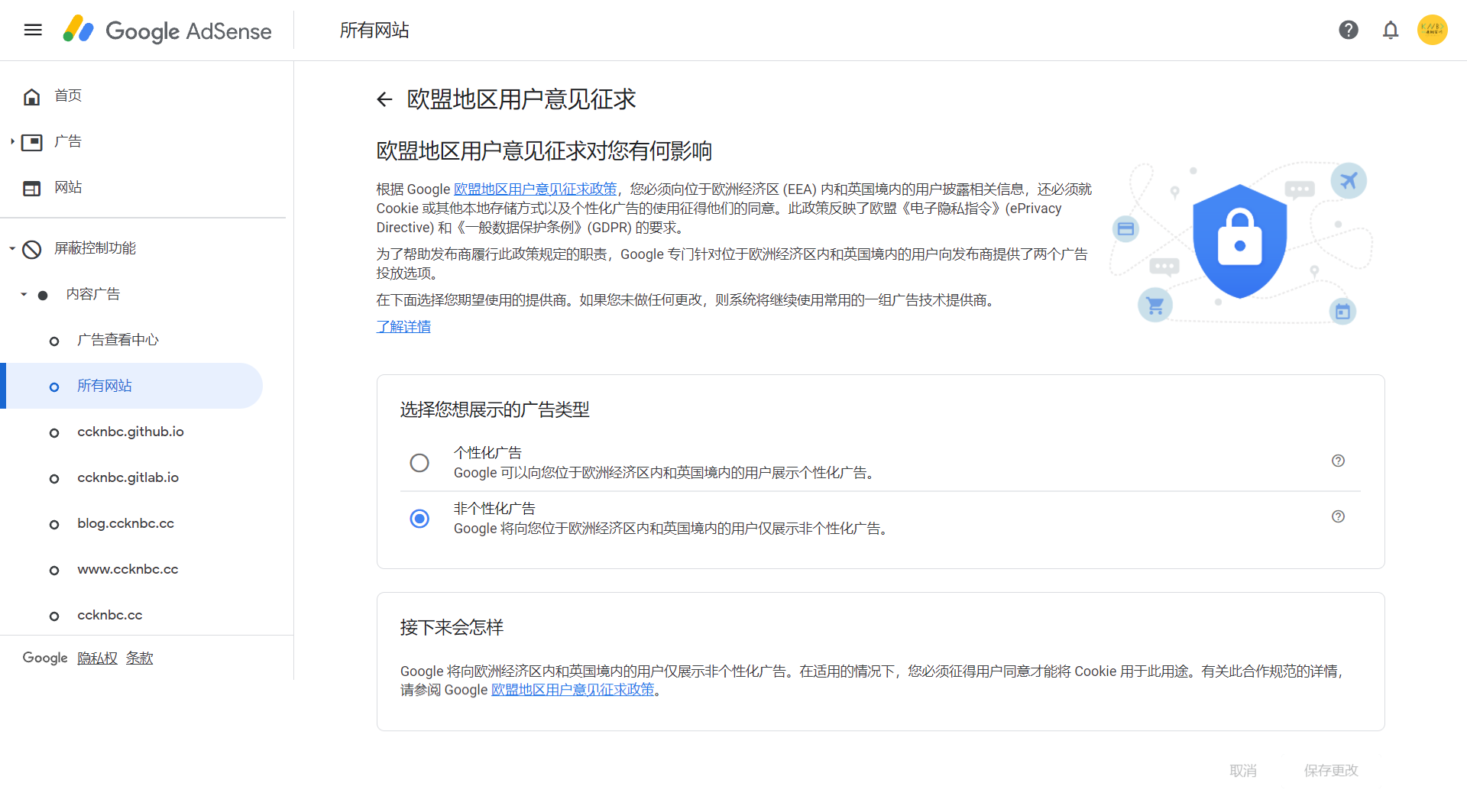1467x812 pixels.
Task: Switch to 广告查看中心
Action: click(x=118, y=339)
